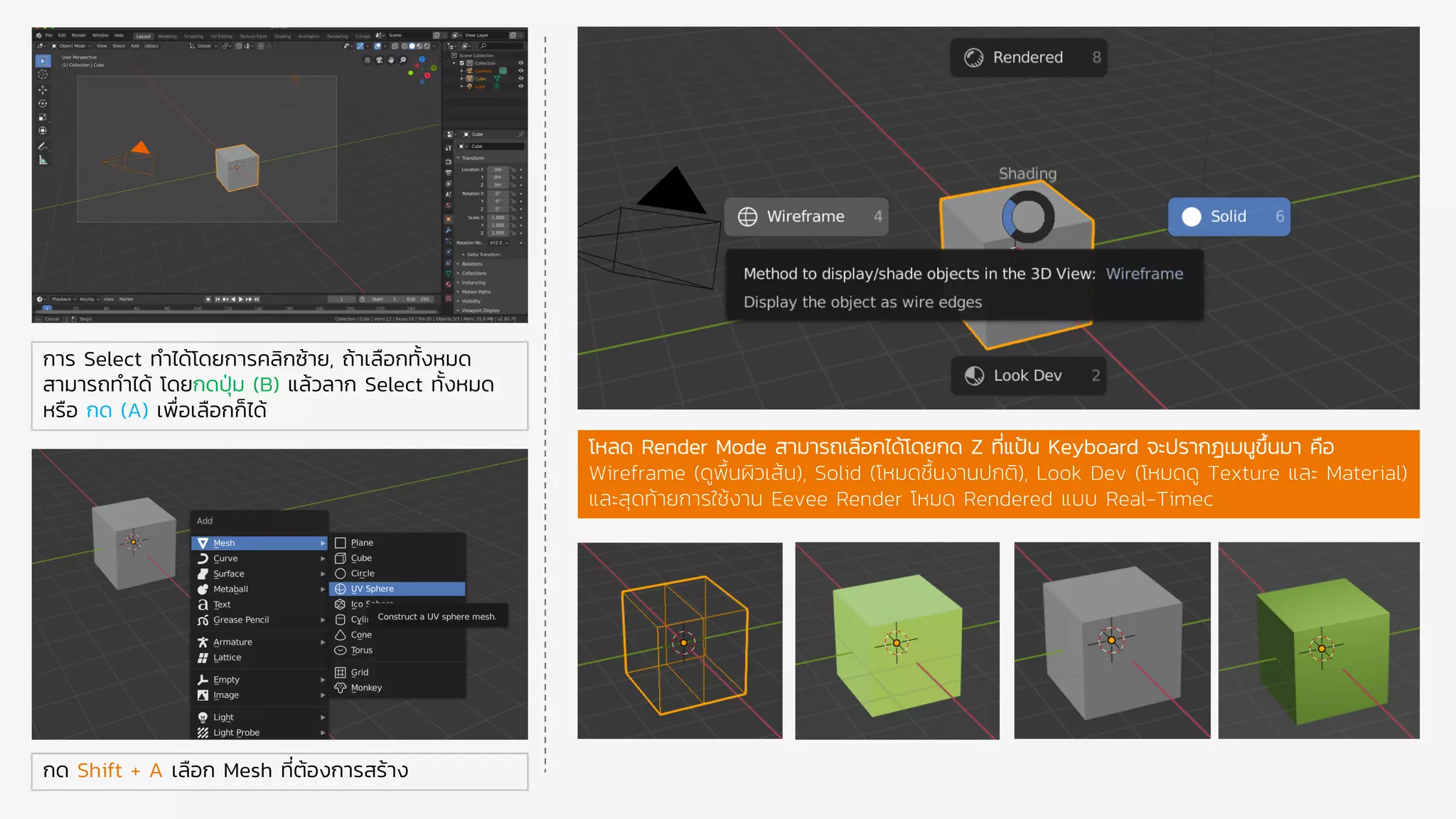Screen dimensions: 1456x819
Task: Click the Wireframe globe icon in pie menu
Action: coord(747,217)
